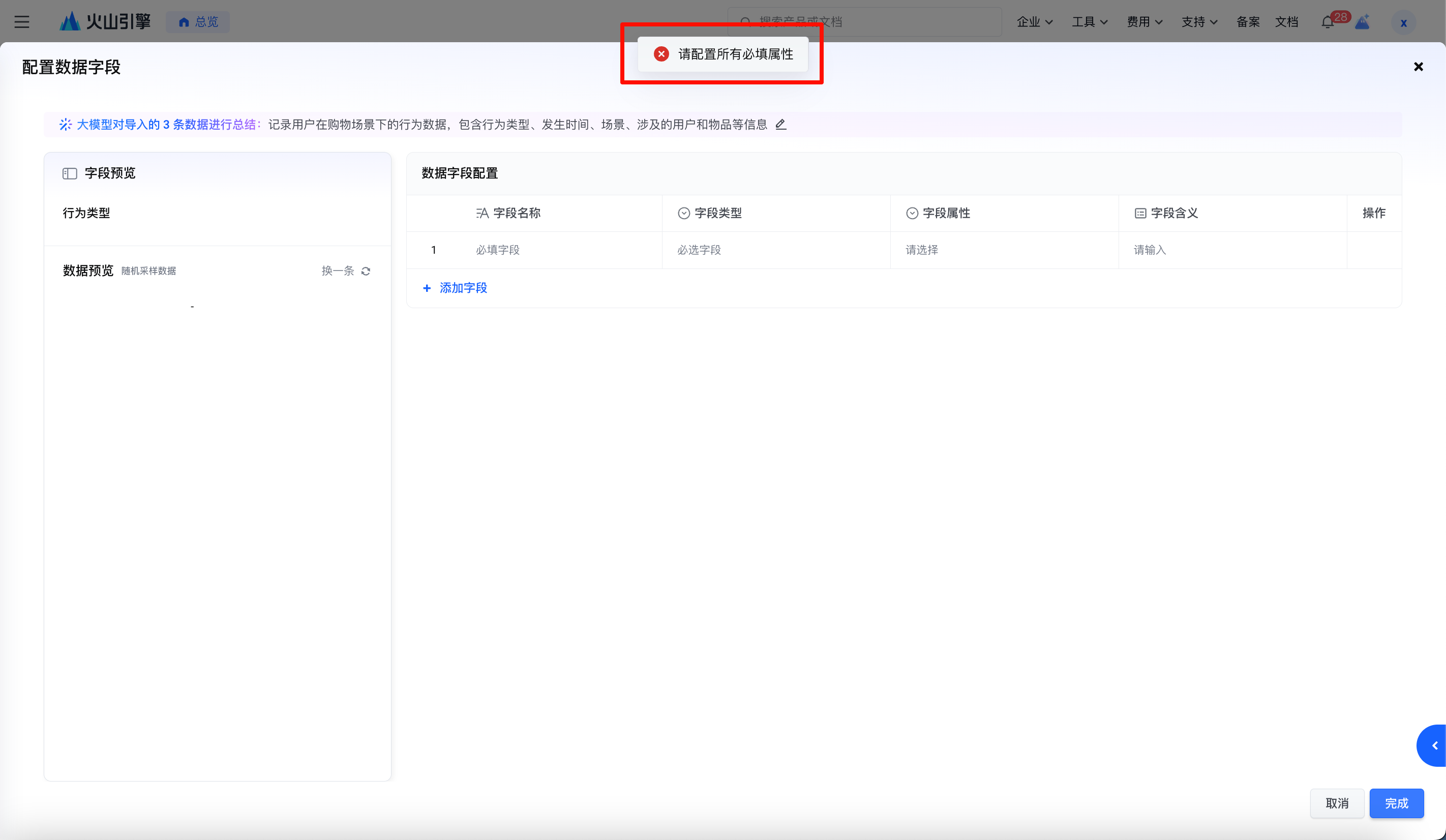This screenshot has height=840, width=1446.
Task: Click the 火山引擎 logo
Action: coord(105,22)
